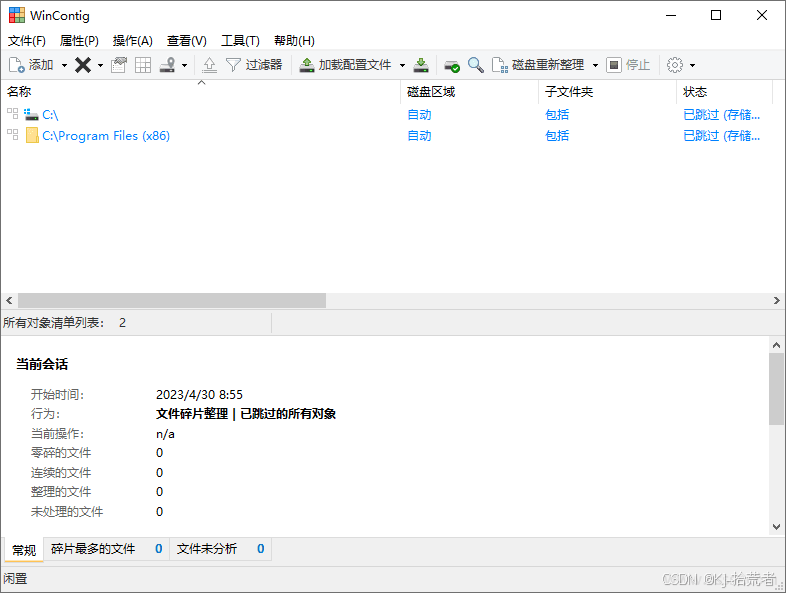Click the start time 2023/4/30 8:55
Screen dimensions: 786x593
pos(199,394)
